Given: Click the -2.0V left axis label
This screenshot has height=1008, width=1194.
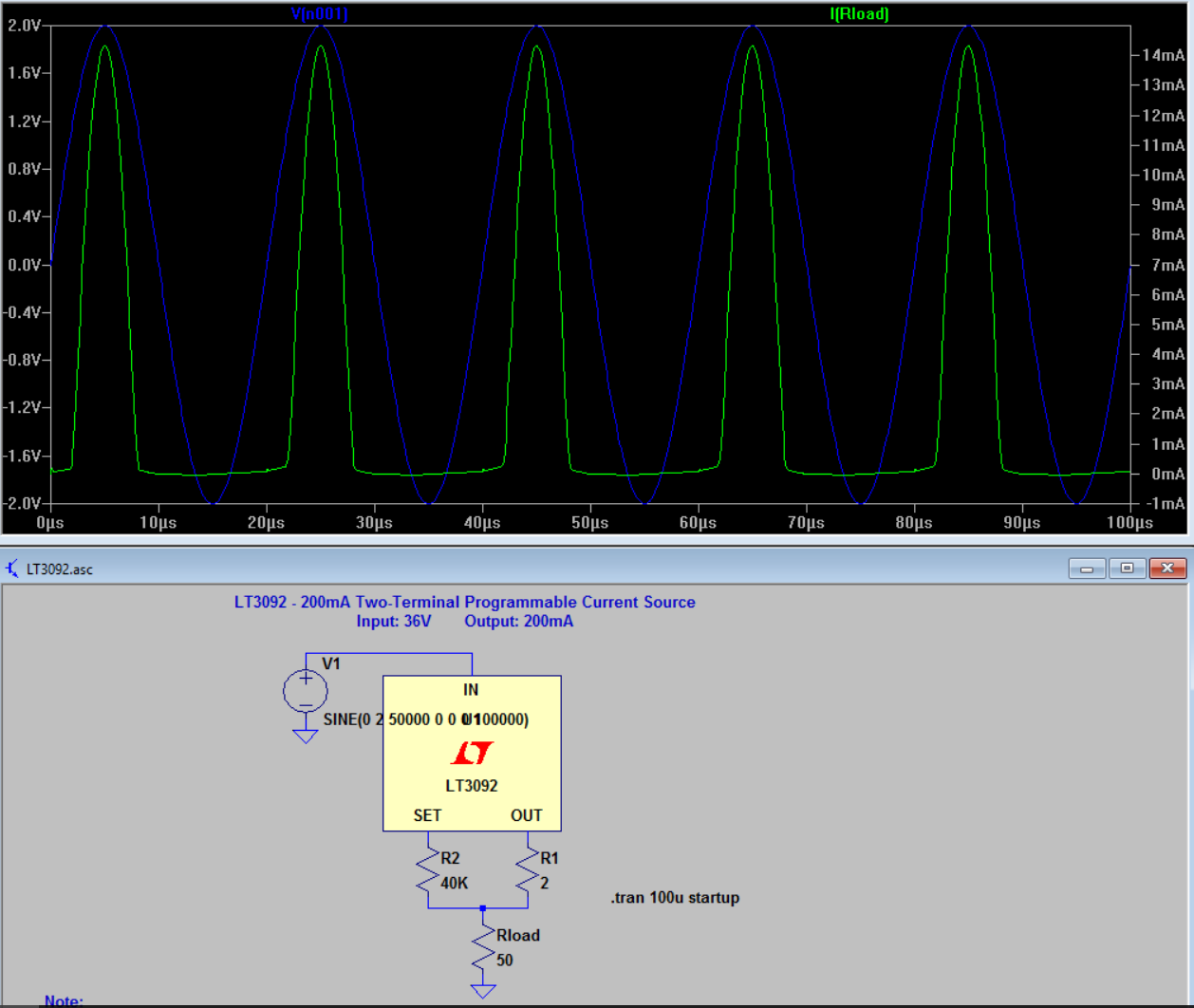Looking at the screenshot, I should (22, 503).
